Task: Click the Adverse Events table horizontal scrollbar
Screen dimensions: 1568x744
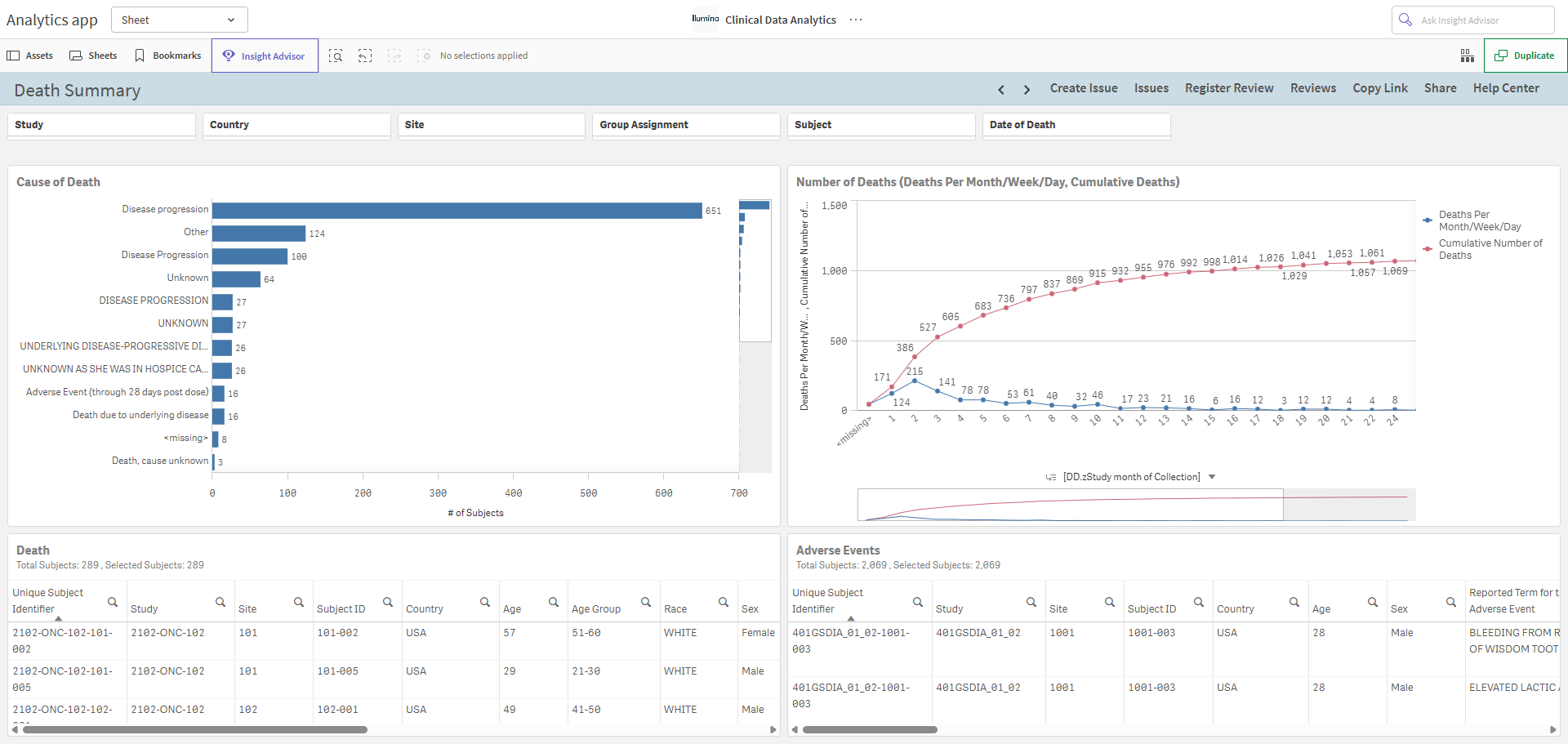Action: point(870,729)
